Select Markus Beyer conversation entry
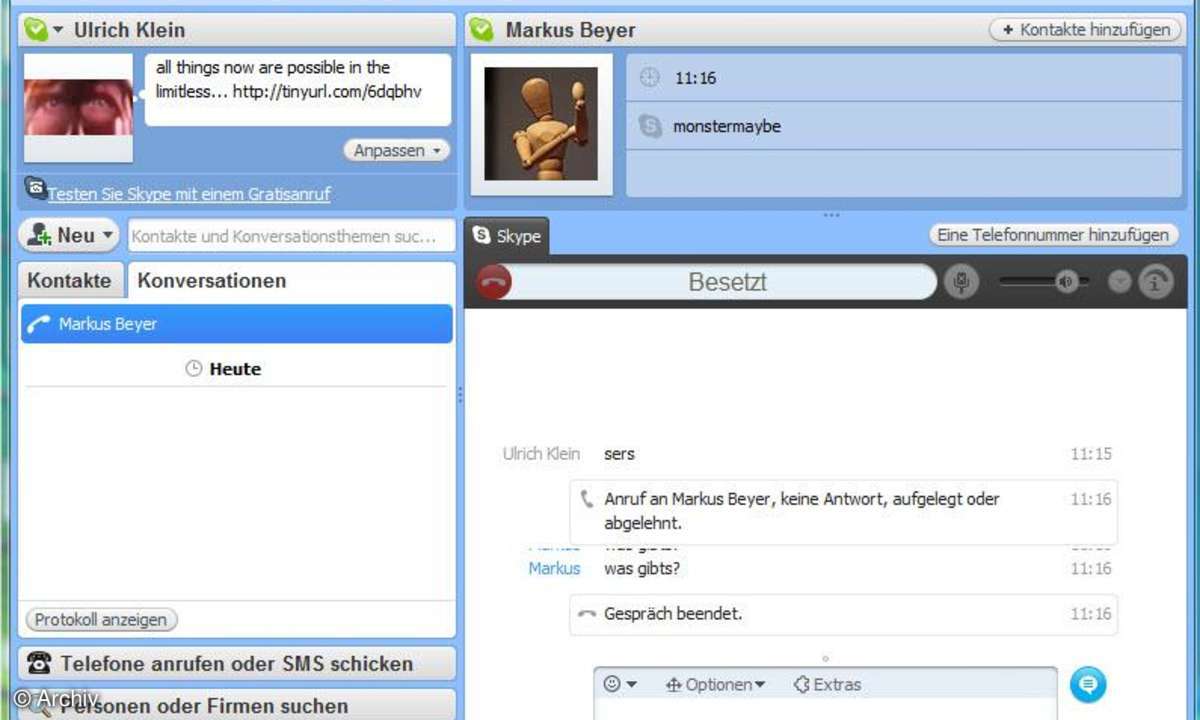 237,324
